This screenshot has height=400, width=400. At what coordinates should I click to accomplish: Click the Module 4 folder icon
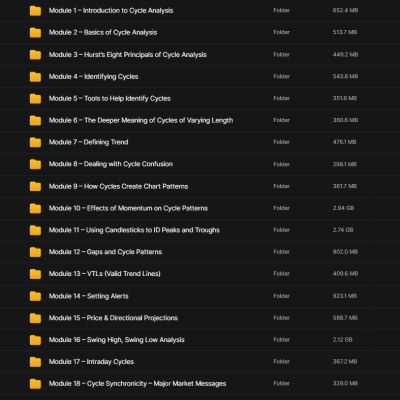[35, 77]
